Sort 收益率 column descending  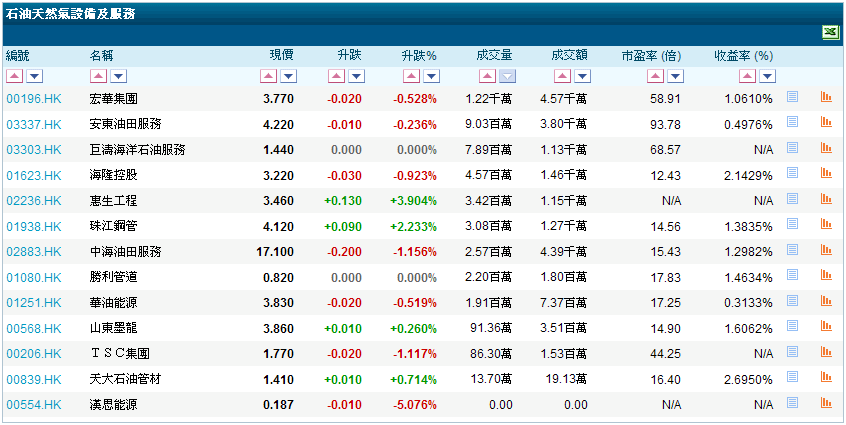(x=768, y=76)
